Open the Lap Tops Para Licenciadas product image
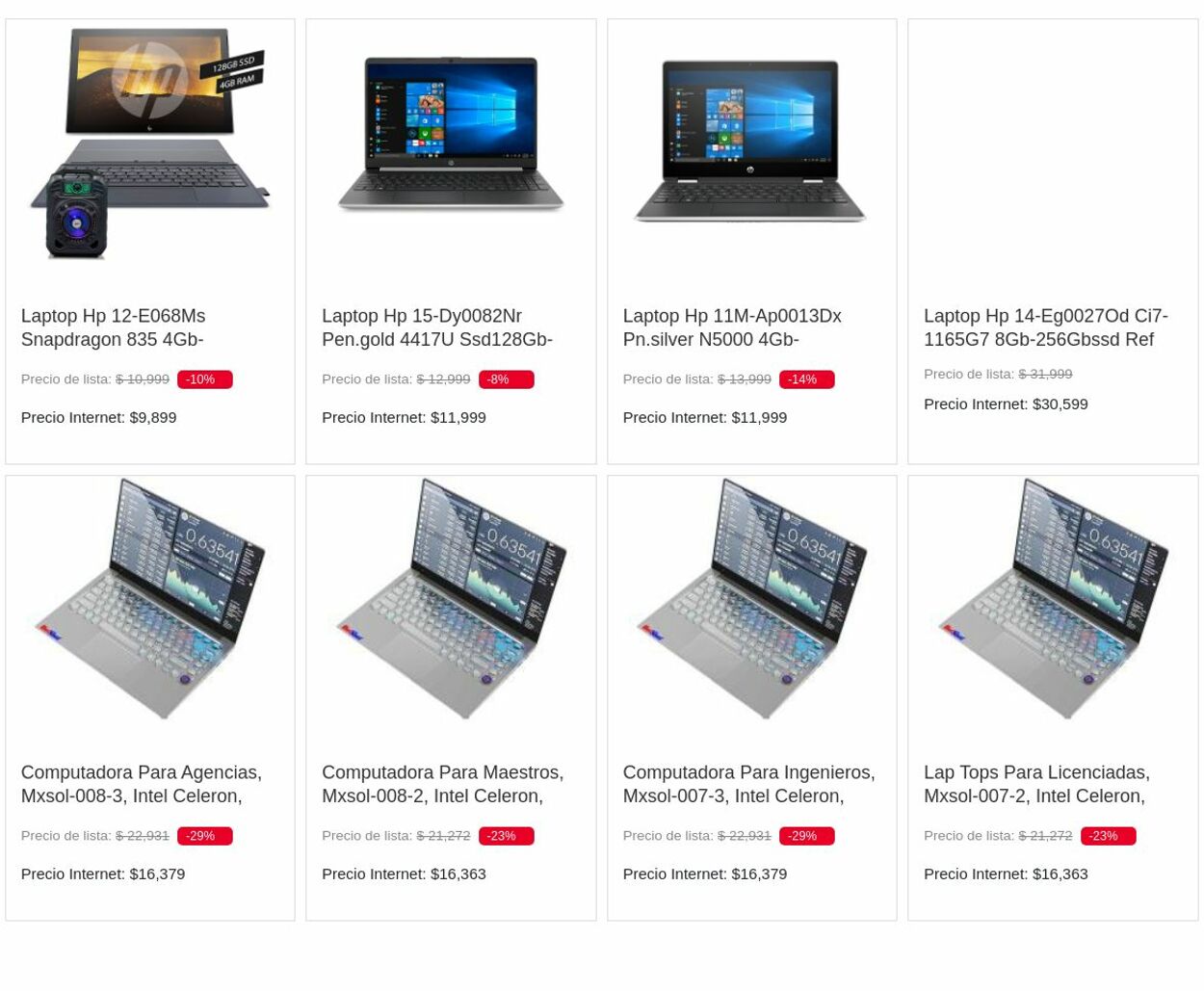The width and height of the screenshot is (1204, 991). point(1053,598)
